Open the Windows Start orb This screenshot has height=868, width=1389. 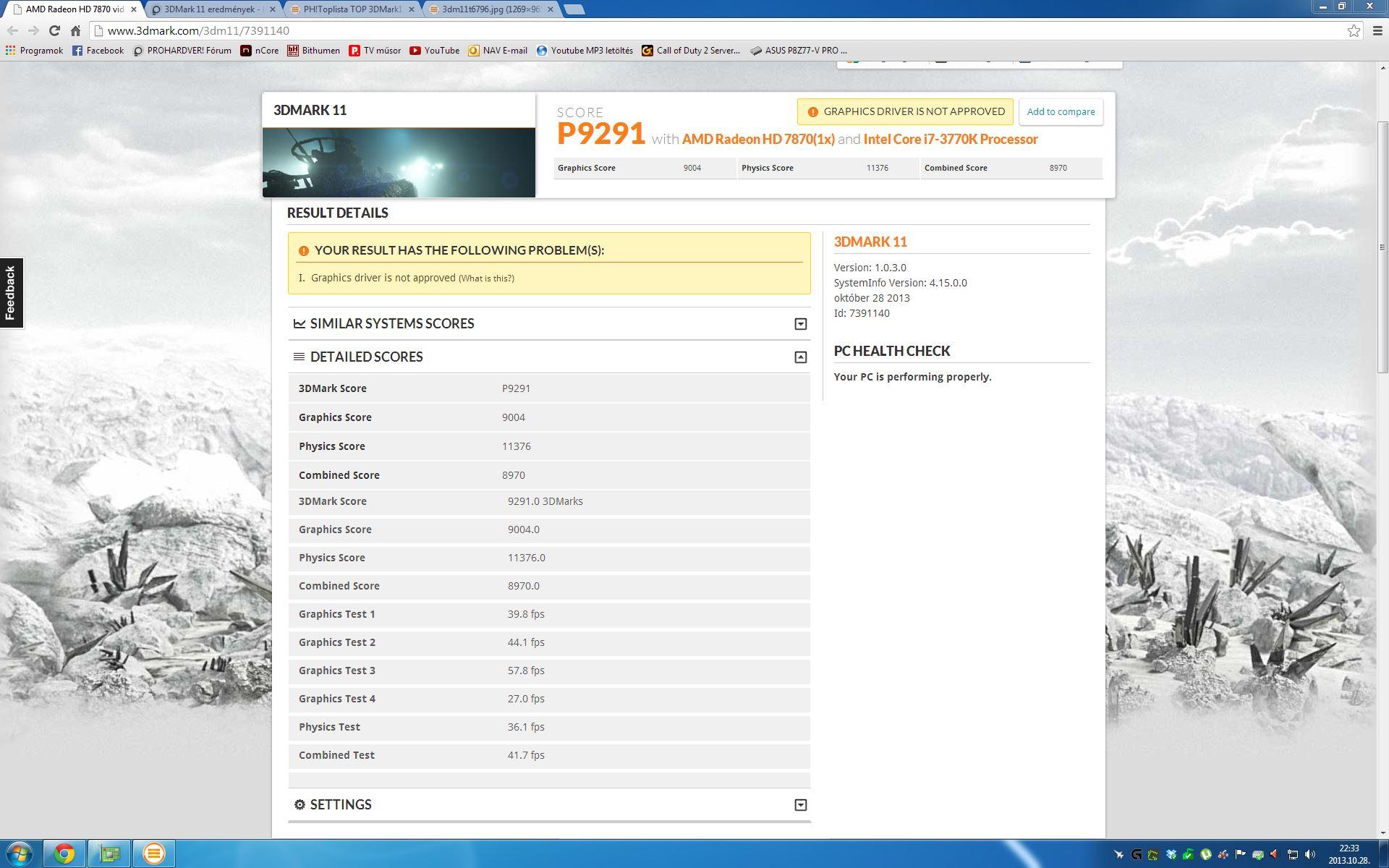point(20,854)
